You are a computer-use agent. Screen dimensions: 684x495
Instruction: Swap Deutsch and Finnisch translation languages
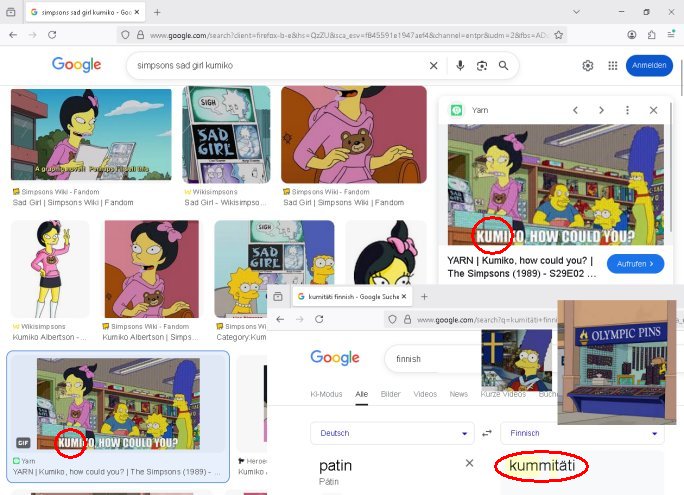[x=487, y=434]
